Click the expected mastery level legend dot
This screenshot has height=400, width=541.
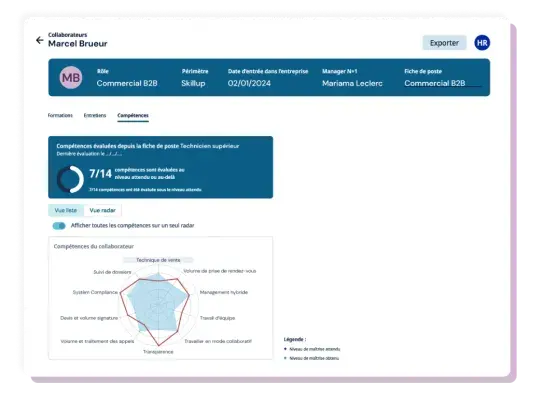coord(285,349)
